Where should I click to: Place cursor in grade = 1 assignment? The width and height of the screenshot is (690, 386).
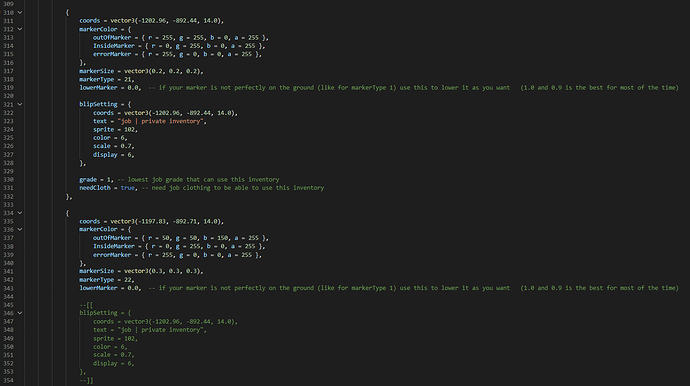tap(96, 180)
